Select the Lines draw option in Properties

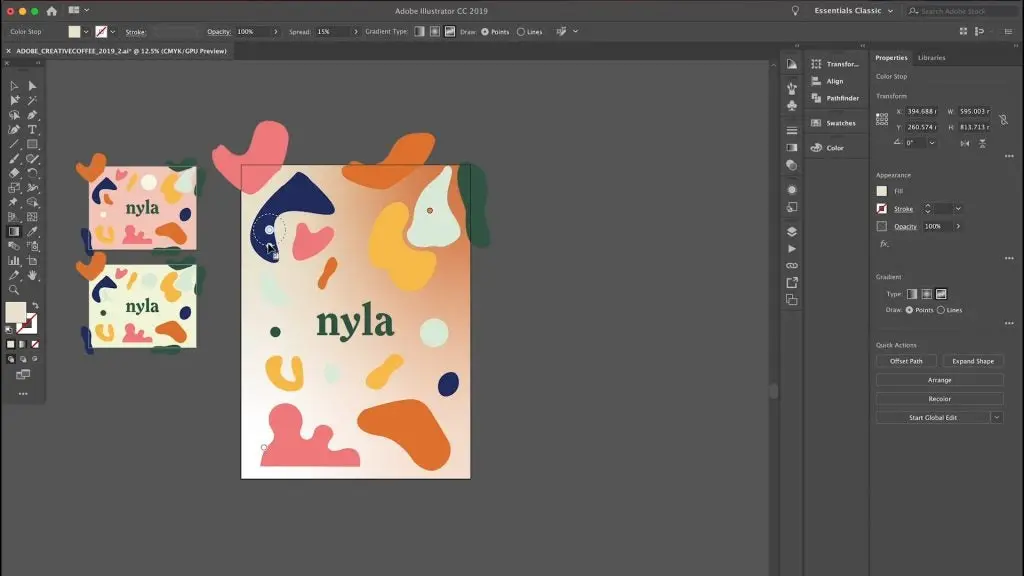(943, 309)
